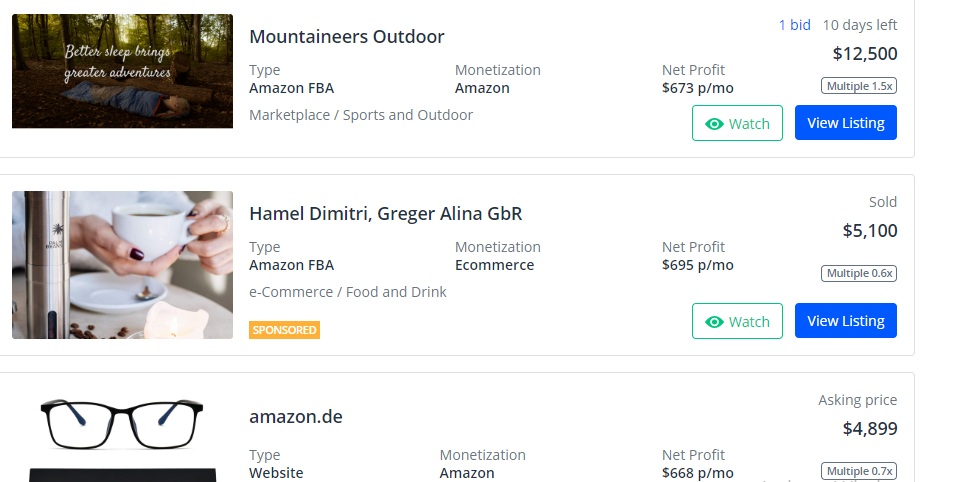This screenshot has width=957, height=482.
Task: Click the eye icon on Hamel Dimitri Watch
Action: (714, 322)
